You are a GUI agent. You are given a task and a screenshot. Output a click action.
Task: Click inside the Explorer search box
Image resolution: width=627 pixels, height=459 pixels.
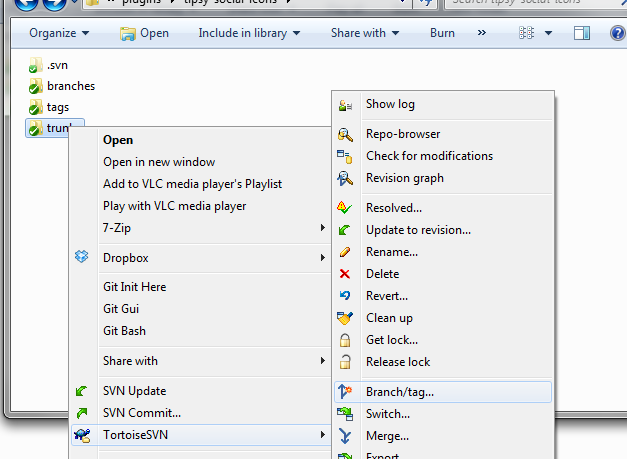(536, 3)
